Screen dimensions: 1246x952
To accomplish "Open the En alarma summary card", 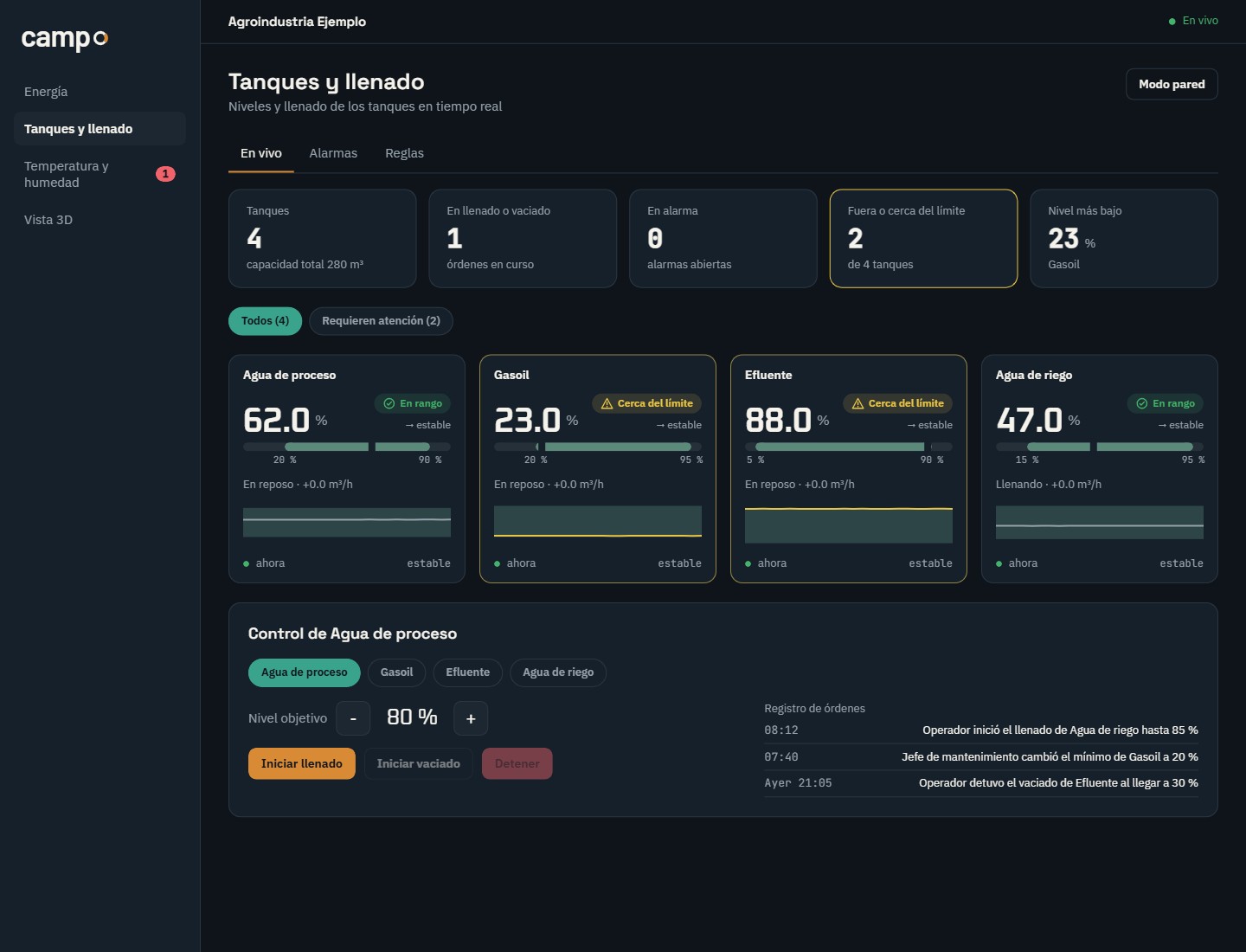I will tap(723, 239).
